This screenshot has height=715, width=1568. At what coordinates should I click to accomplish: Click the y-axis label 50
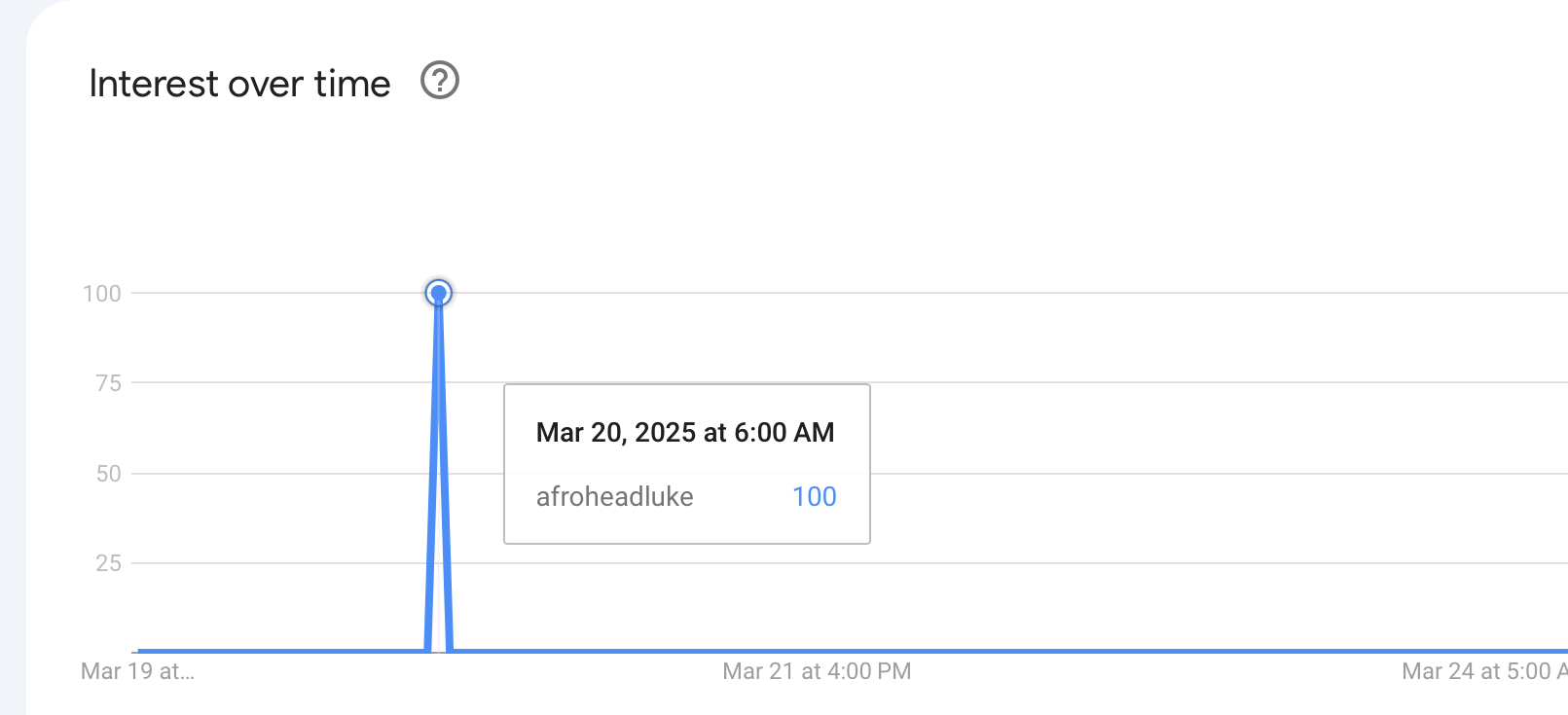[x=108, y=474]
